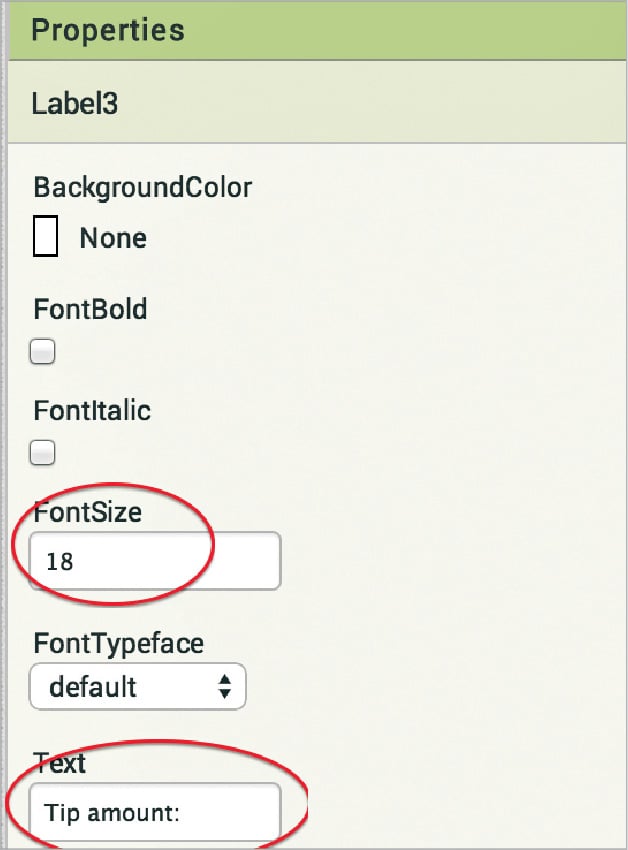Click the Text property label

[x=60, y=764]
